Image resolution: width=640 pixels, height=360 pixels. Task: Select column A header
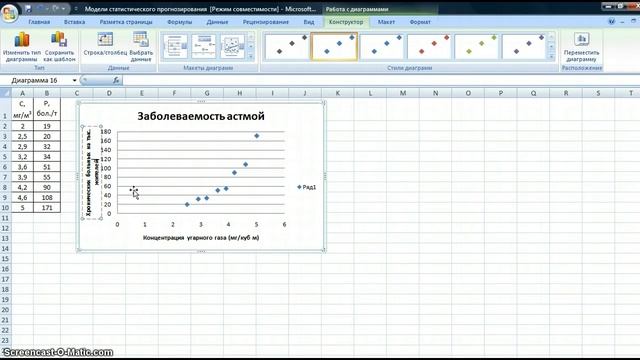click(x=22, y=93)
